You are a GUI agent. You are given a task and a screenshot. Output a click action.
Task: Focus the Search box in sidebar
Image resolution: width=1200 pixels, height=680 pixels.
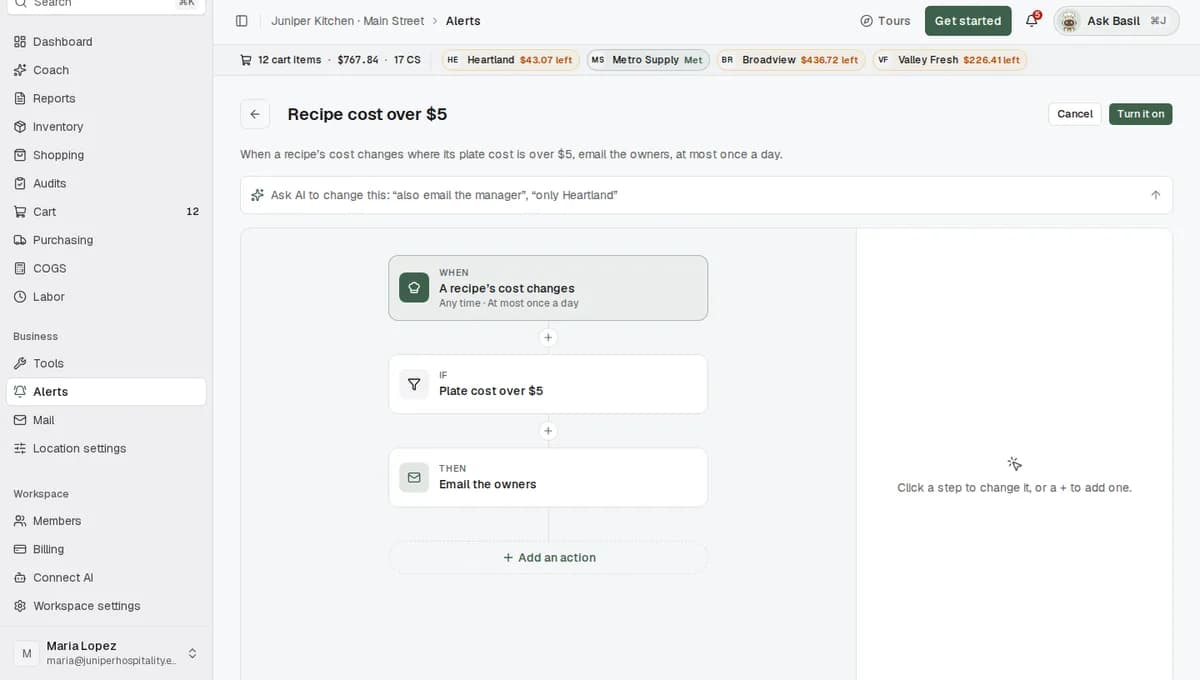(106, 4)
